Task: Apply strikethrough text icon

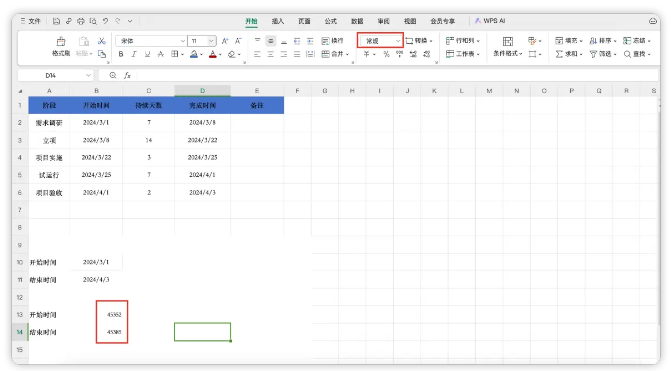Action: [160, 54]
